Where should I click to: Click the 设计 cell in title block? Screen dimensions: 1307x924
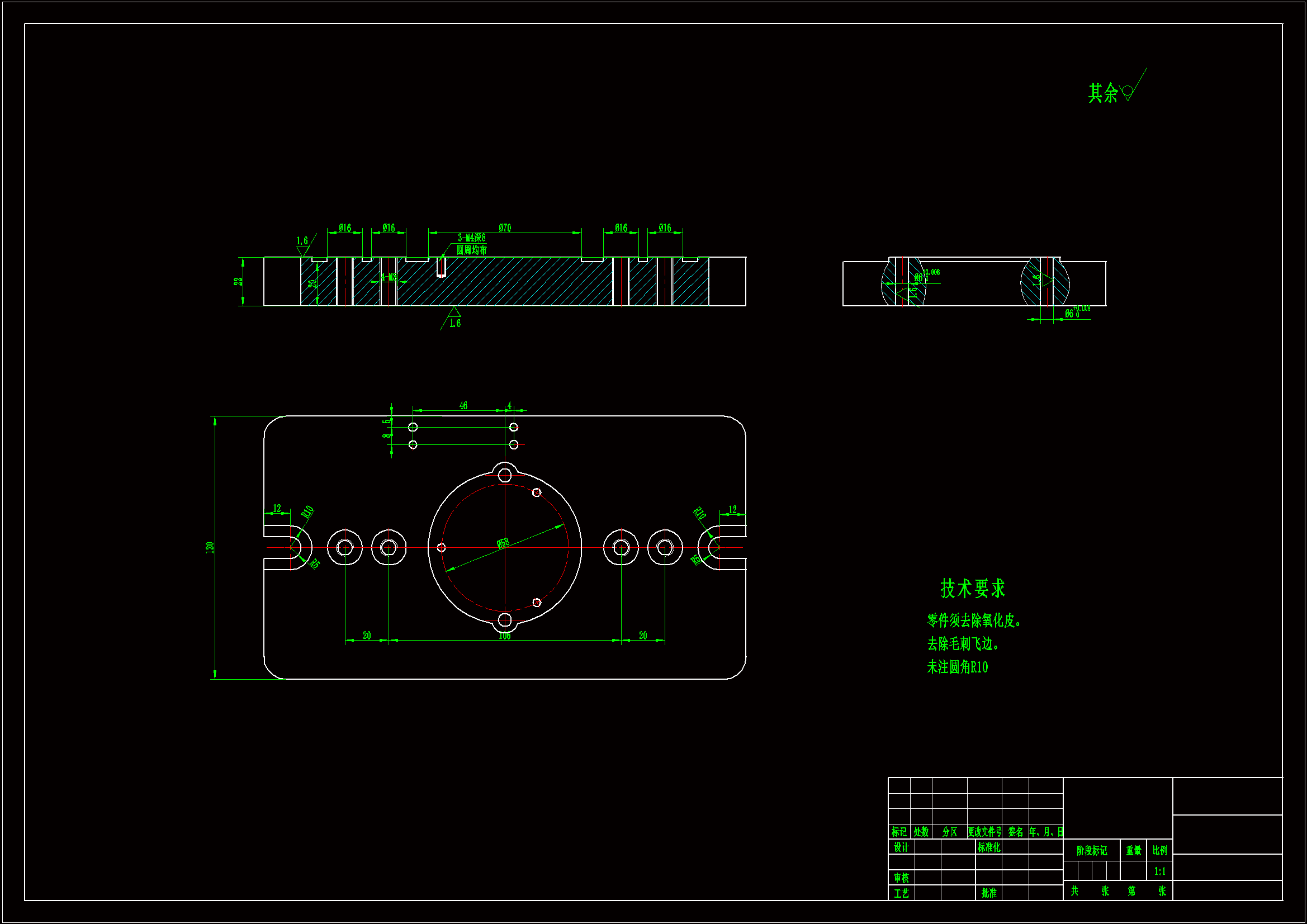coord(901,847)
